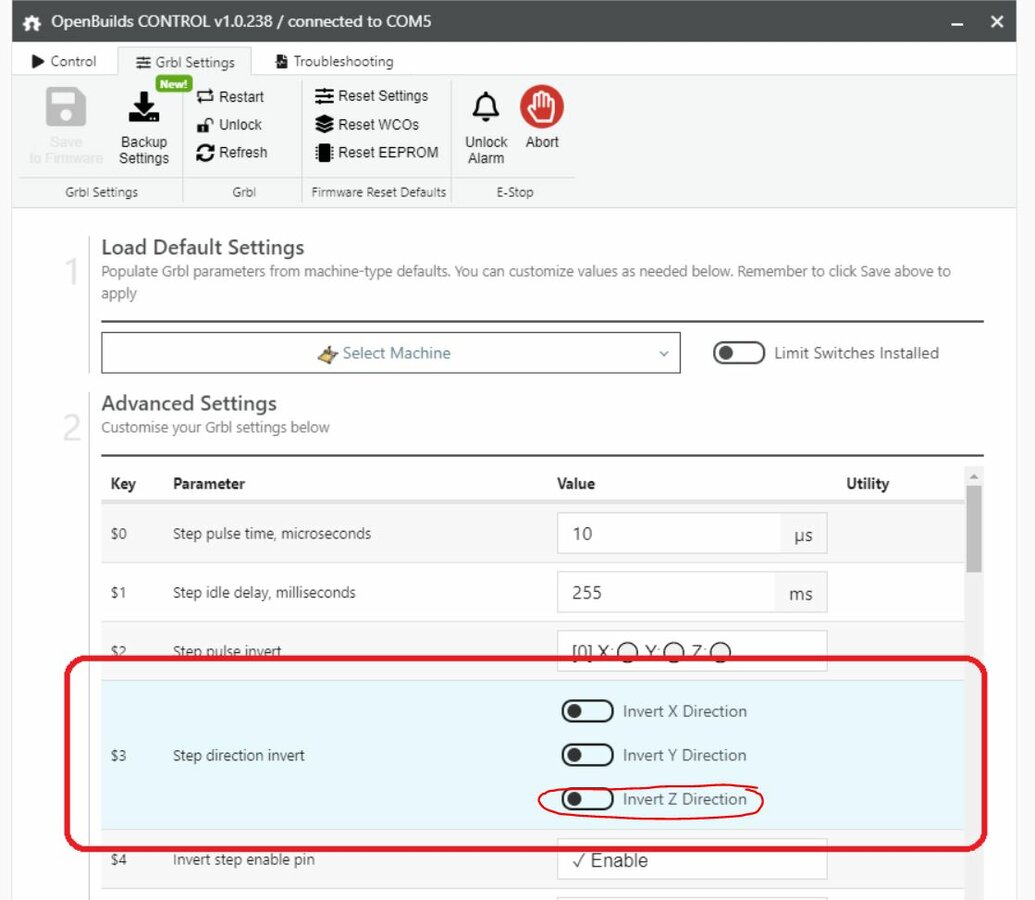Viewport: 1035px width, 900px height.
Task: Open the Select Machine dropdown
Action: pos(391,353)
